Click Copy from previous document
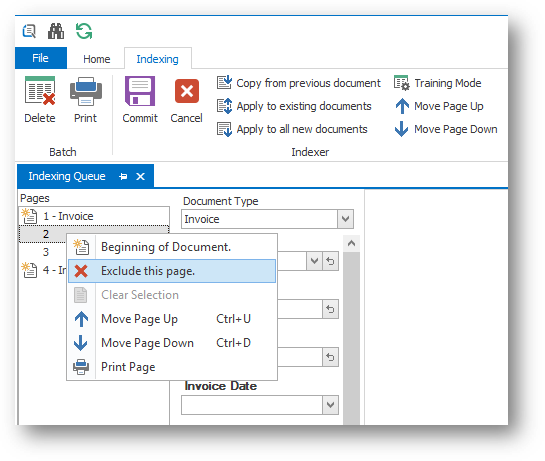 click(x=299, y=83)
